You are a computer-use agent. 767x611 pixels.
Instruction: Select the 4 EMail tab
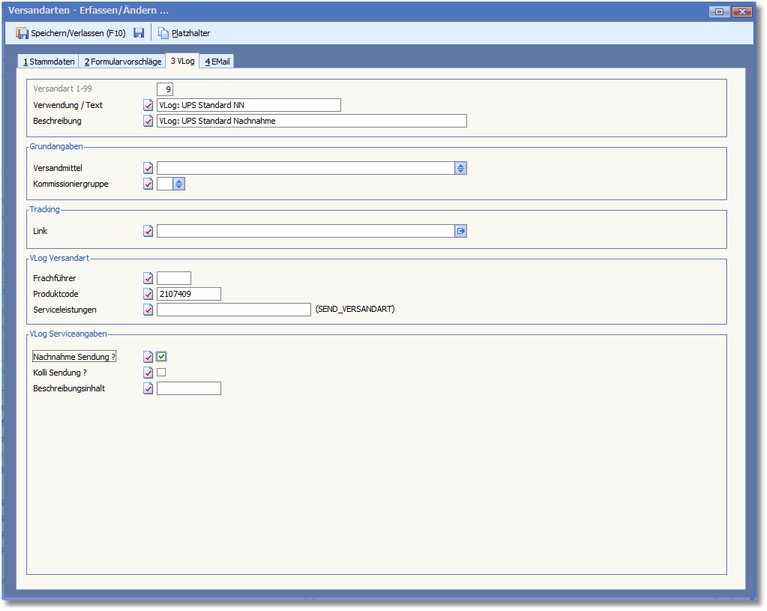(217, 61)
